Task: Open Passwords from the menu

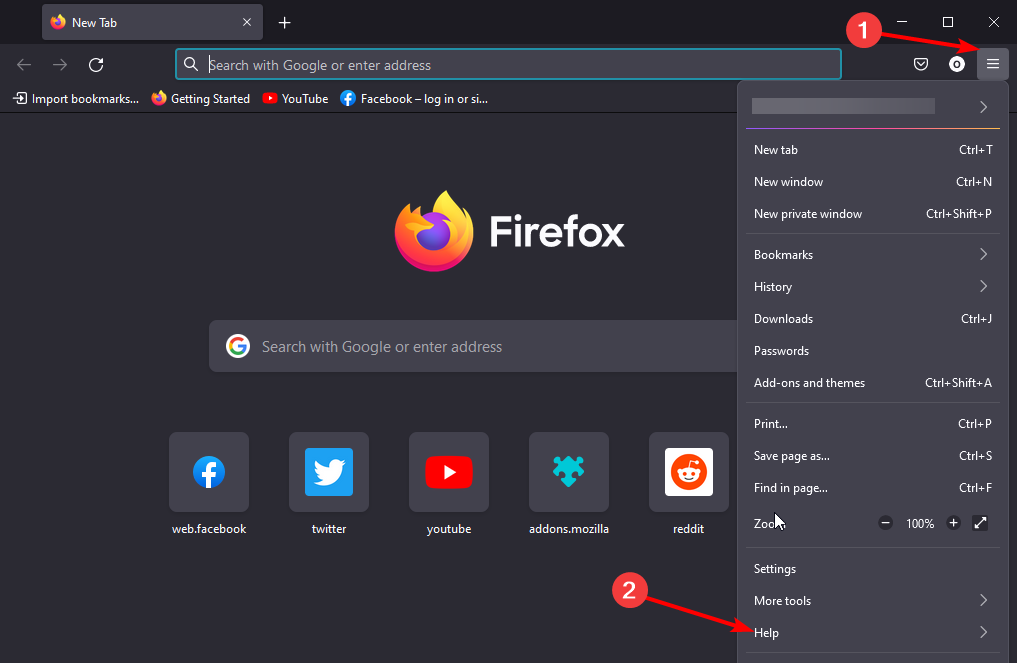Action: coord(872,350)
